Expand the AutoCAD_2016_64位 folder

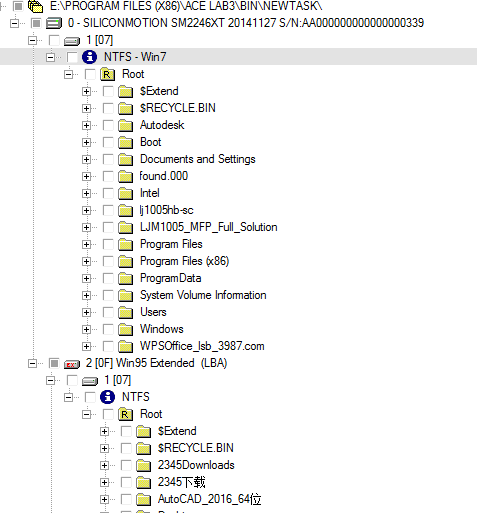click(x=104, y=499)
